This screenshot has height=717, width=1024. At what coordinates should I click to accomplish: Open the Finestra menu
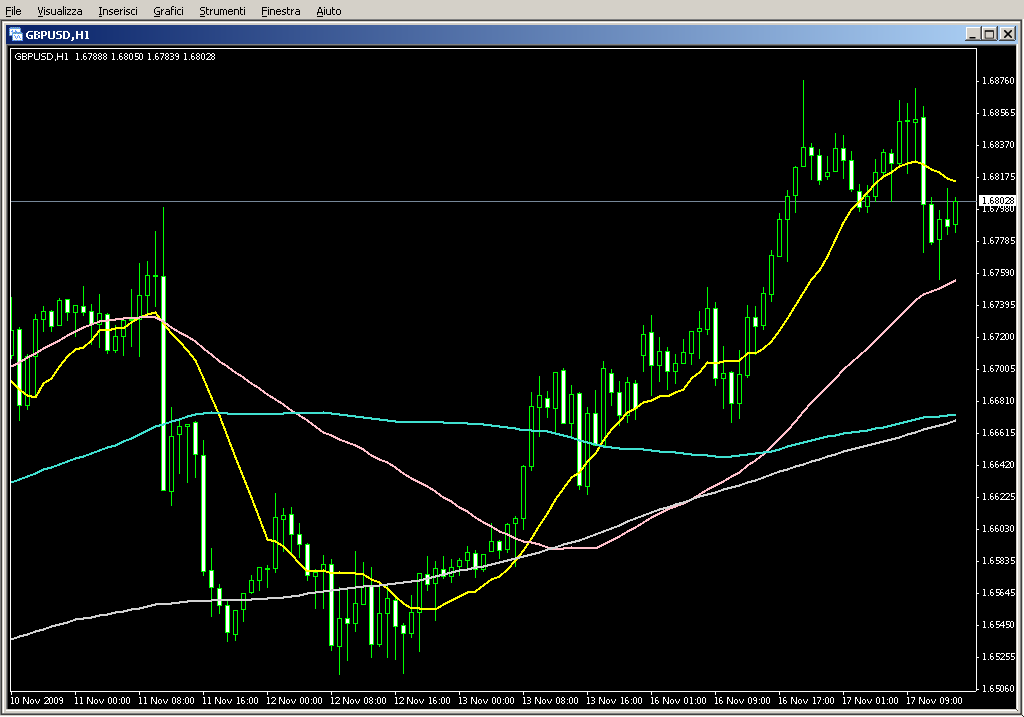click(280, 11)
